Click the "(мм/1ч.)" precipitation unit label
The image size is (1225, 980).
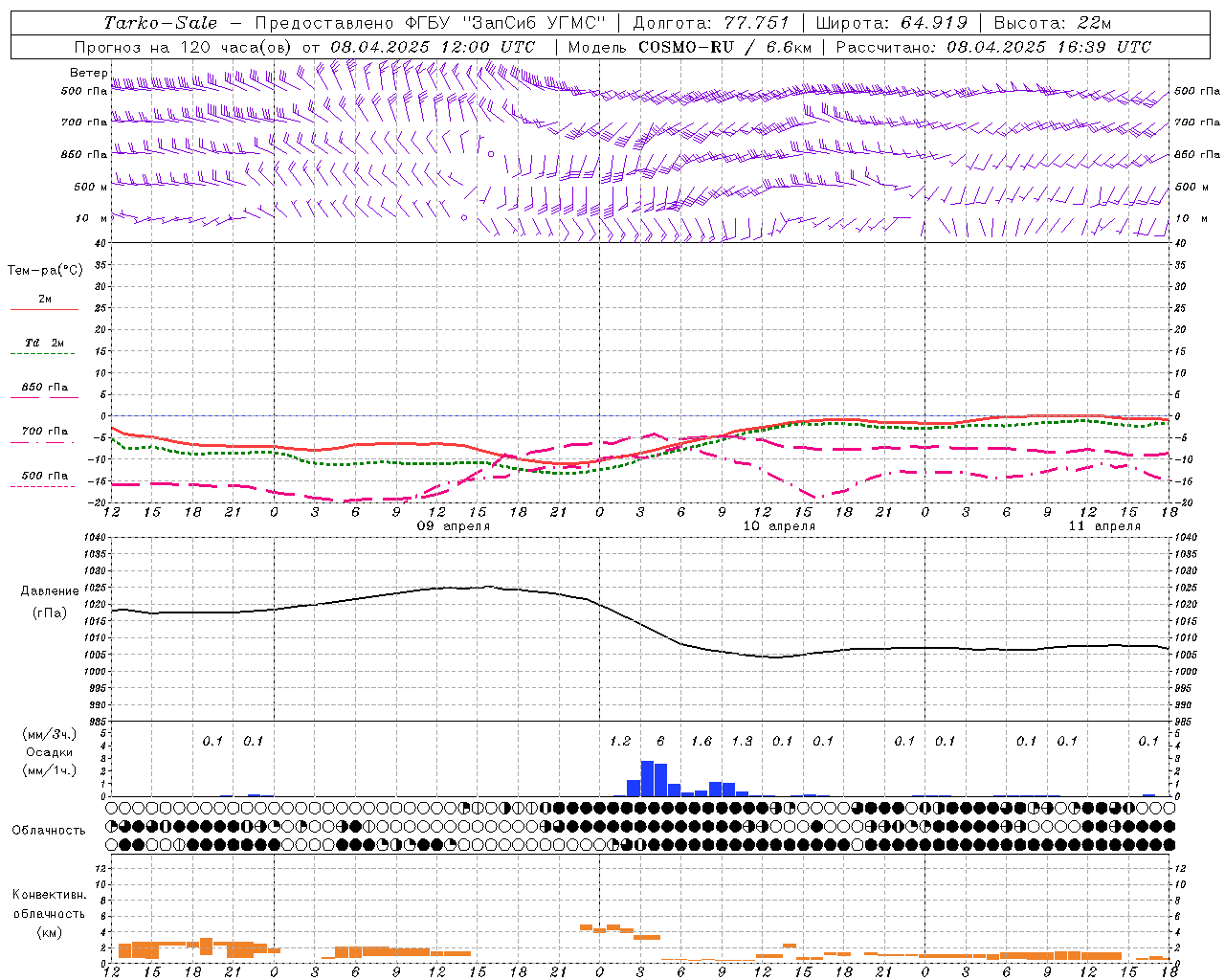pos(49,770)
